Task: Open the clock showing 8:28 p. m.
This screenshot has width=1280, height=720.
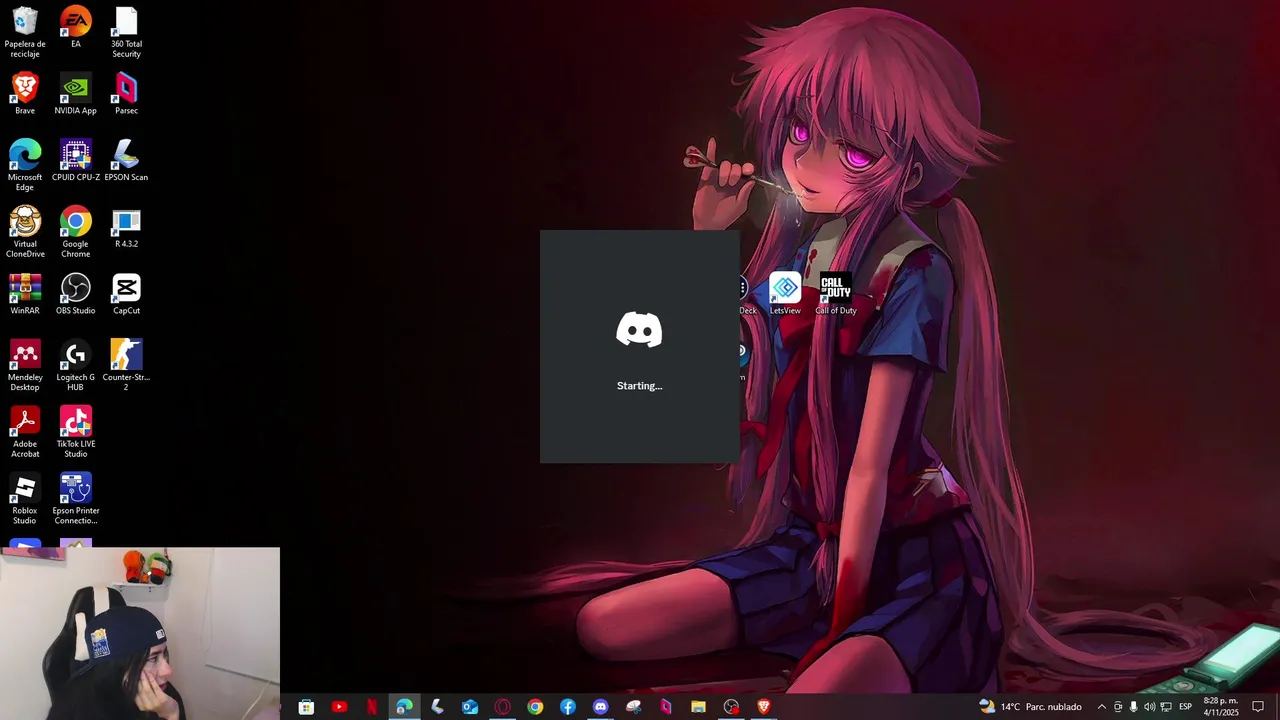Action: tap(1220, 707)
